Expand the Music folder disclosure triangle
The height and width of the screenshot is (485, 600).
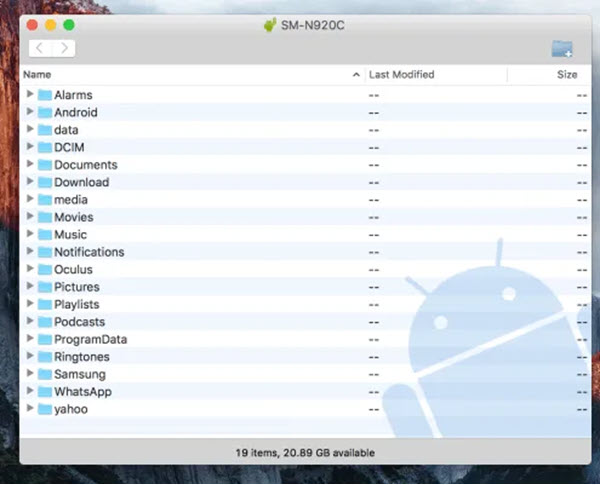pyautogui.click(x=30, y=234)
